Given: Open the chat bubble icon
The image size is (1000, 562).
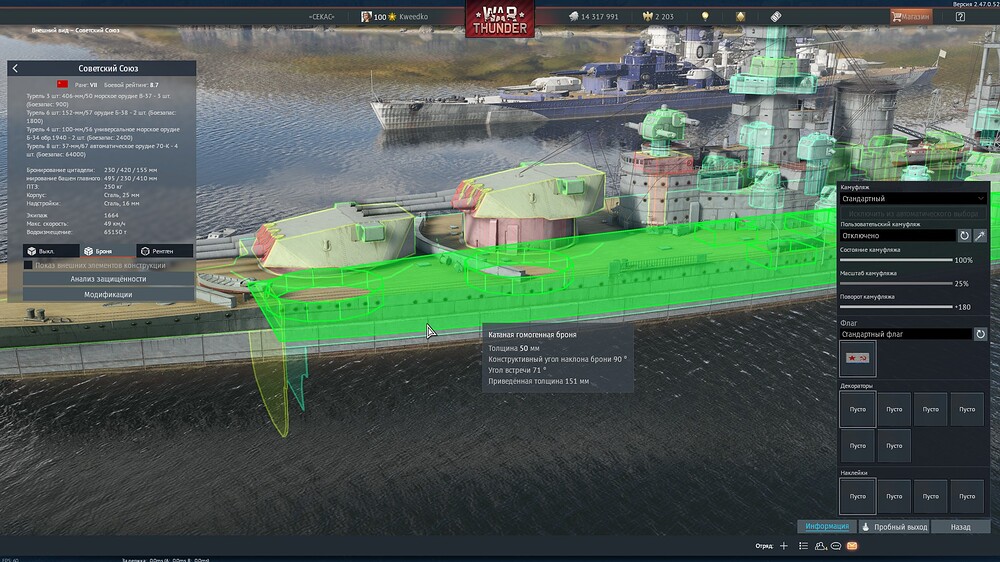Looking at the screenshot, I should [836, 546].
